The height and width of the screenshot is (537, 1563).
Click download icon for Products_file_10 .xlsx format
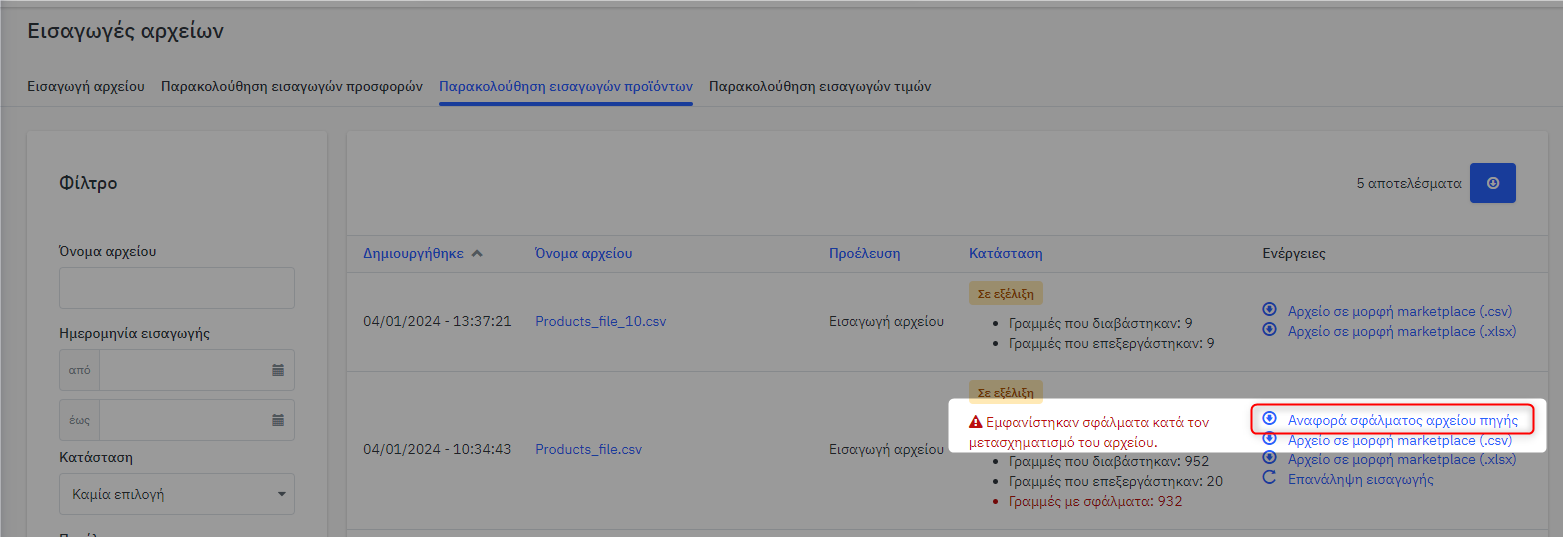(x=1270, y=330)
